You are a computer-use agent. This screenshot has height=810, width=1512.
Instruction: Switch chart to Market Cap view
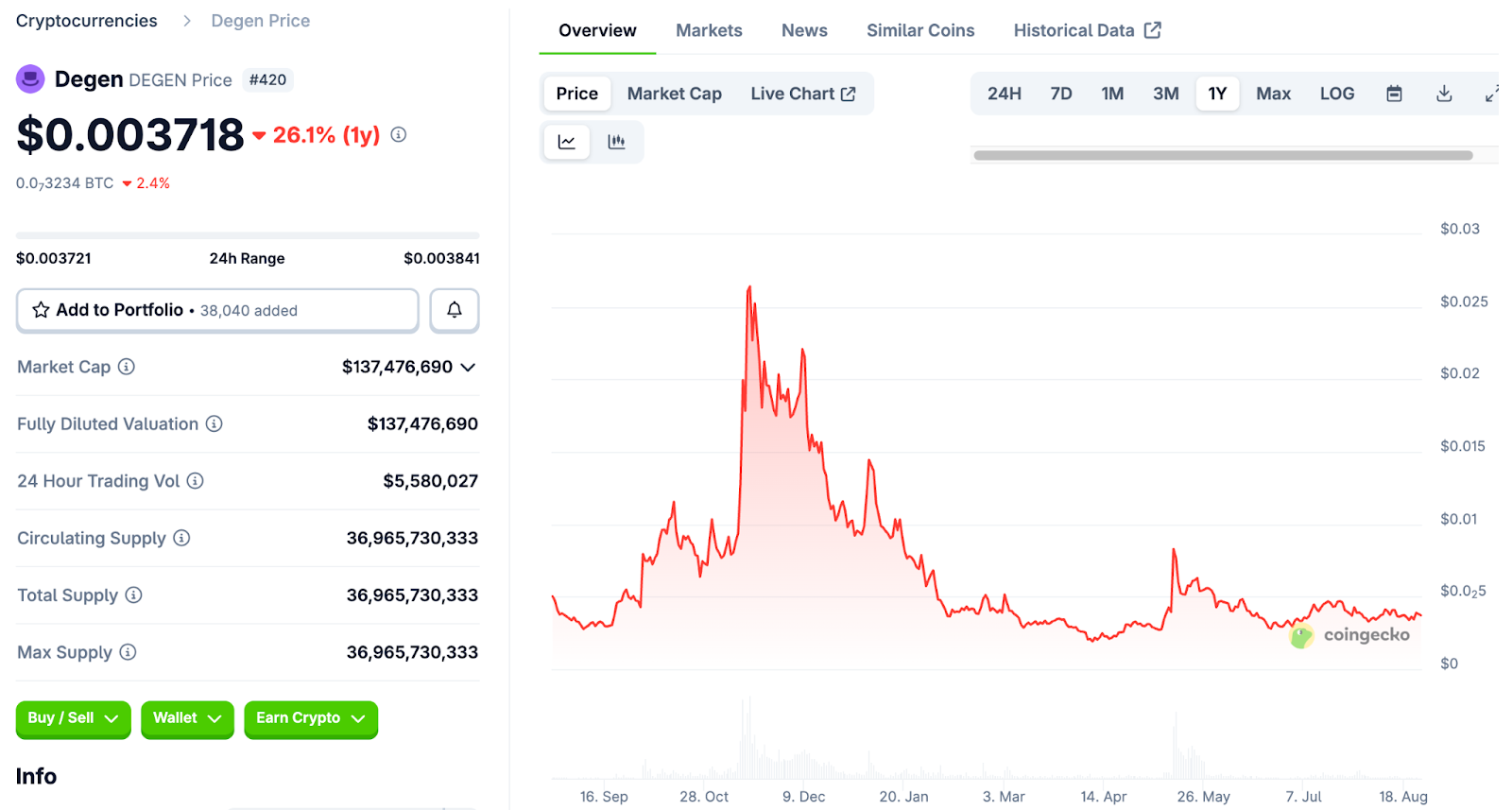[x=674, y=94]
